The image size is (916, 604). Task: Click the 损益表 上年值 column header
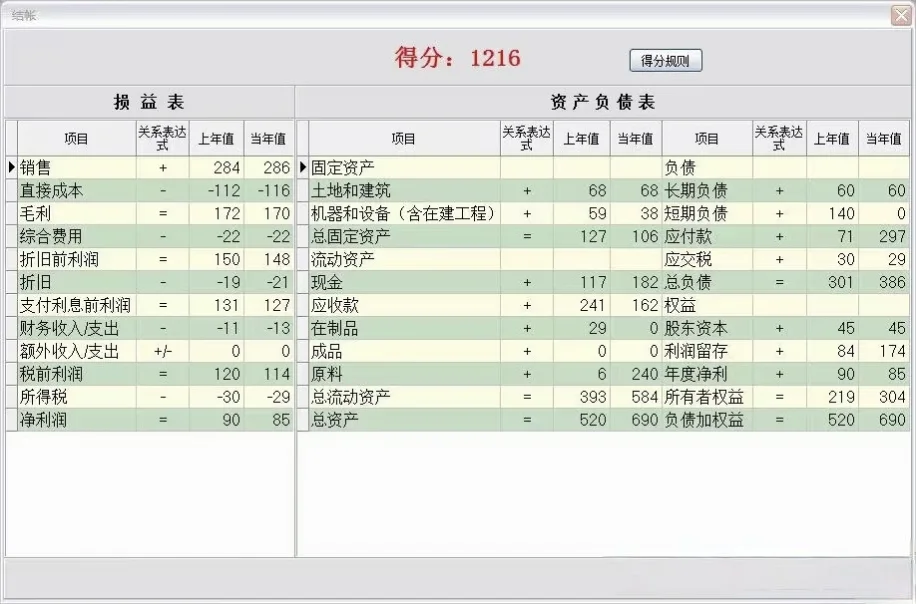[216, 138]
